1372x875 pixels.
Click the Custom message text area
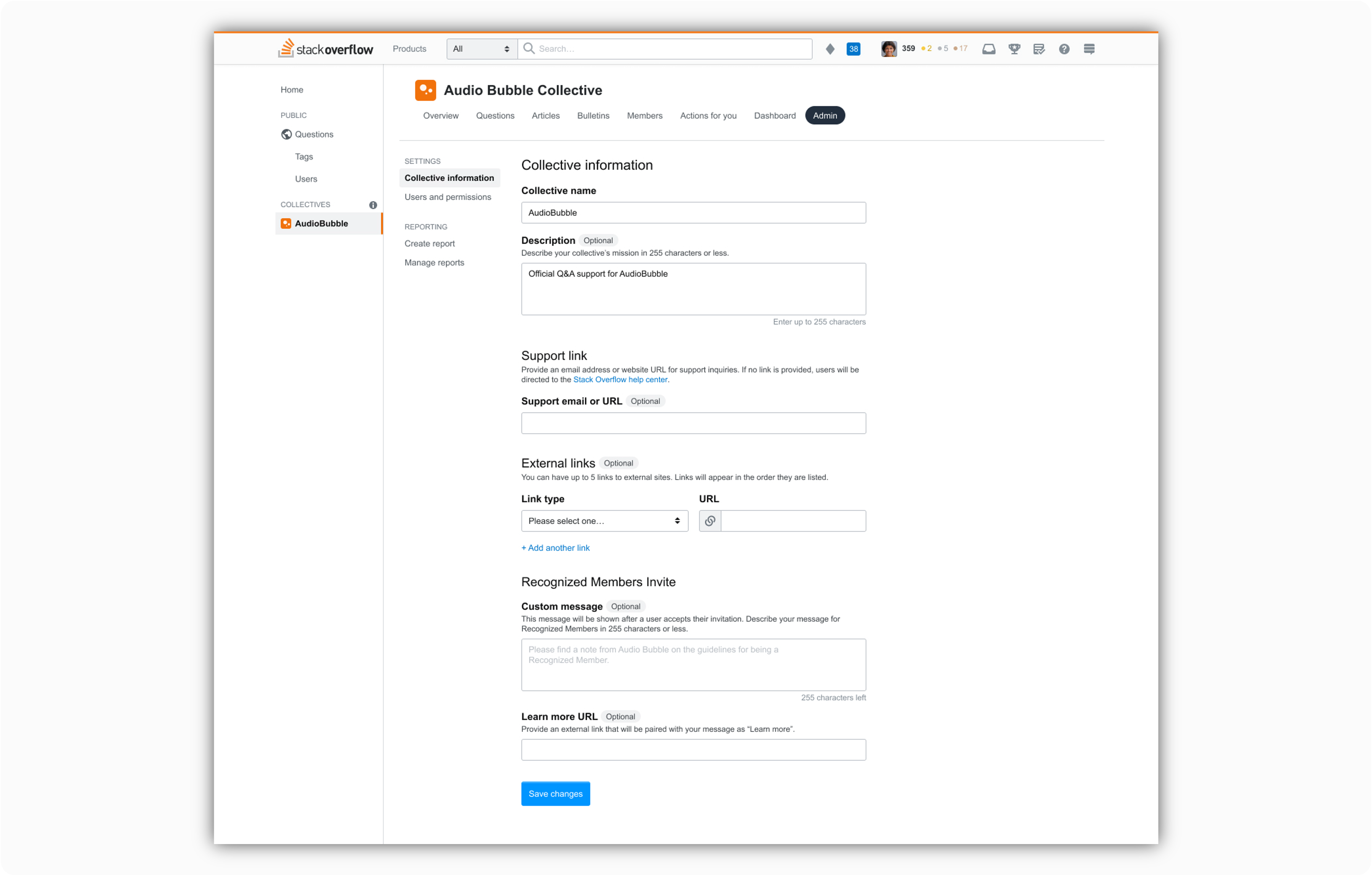693,665
